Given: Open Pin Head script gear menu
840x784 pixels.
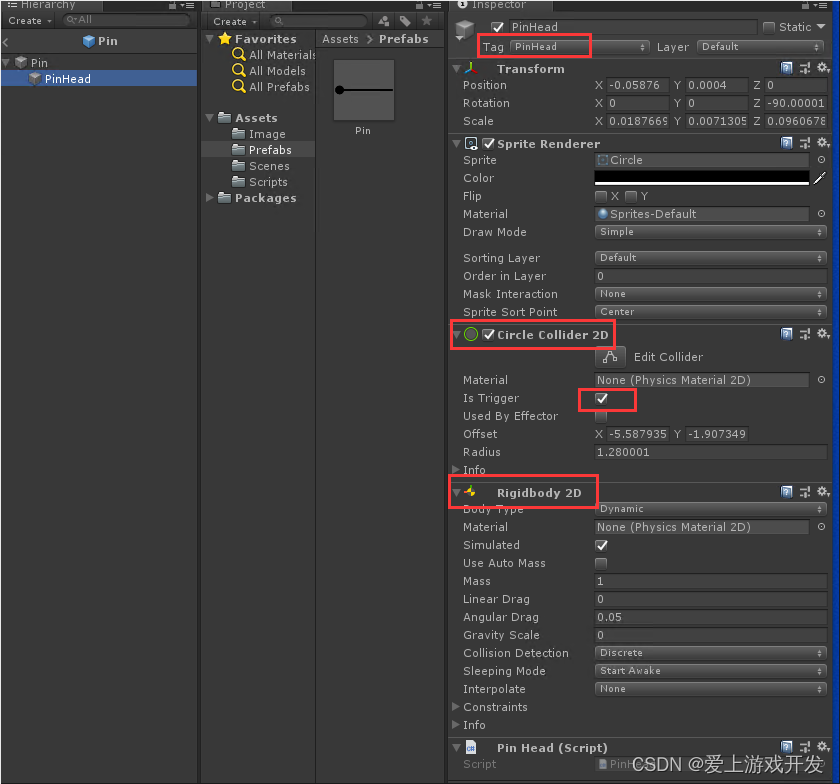Looking at the screenshot, I should click(823, 746).
